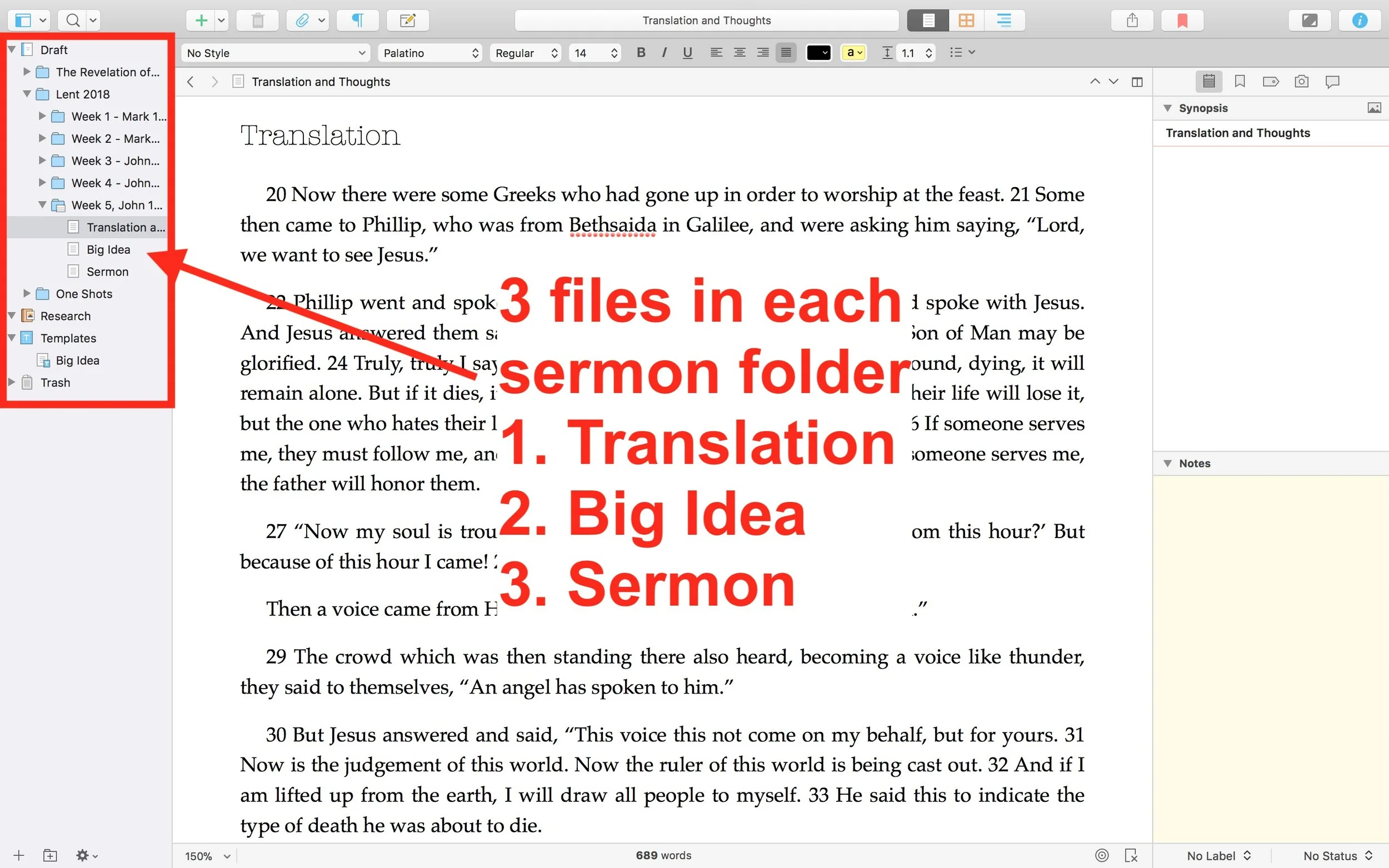The width and height of the screenshot is (1389, 868).
Task: Open the Palatino font dropdown
Action: (x=431, y=53)
